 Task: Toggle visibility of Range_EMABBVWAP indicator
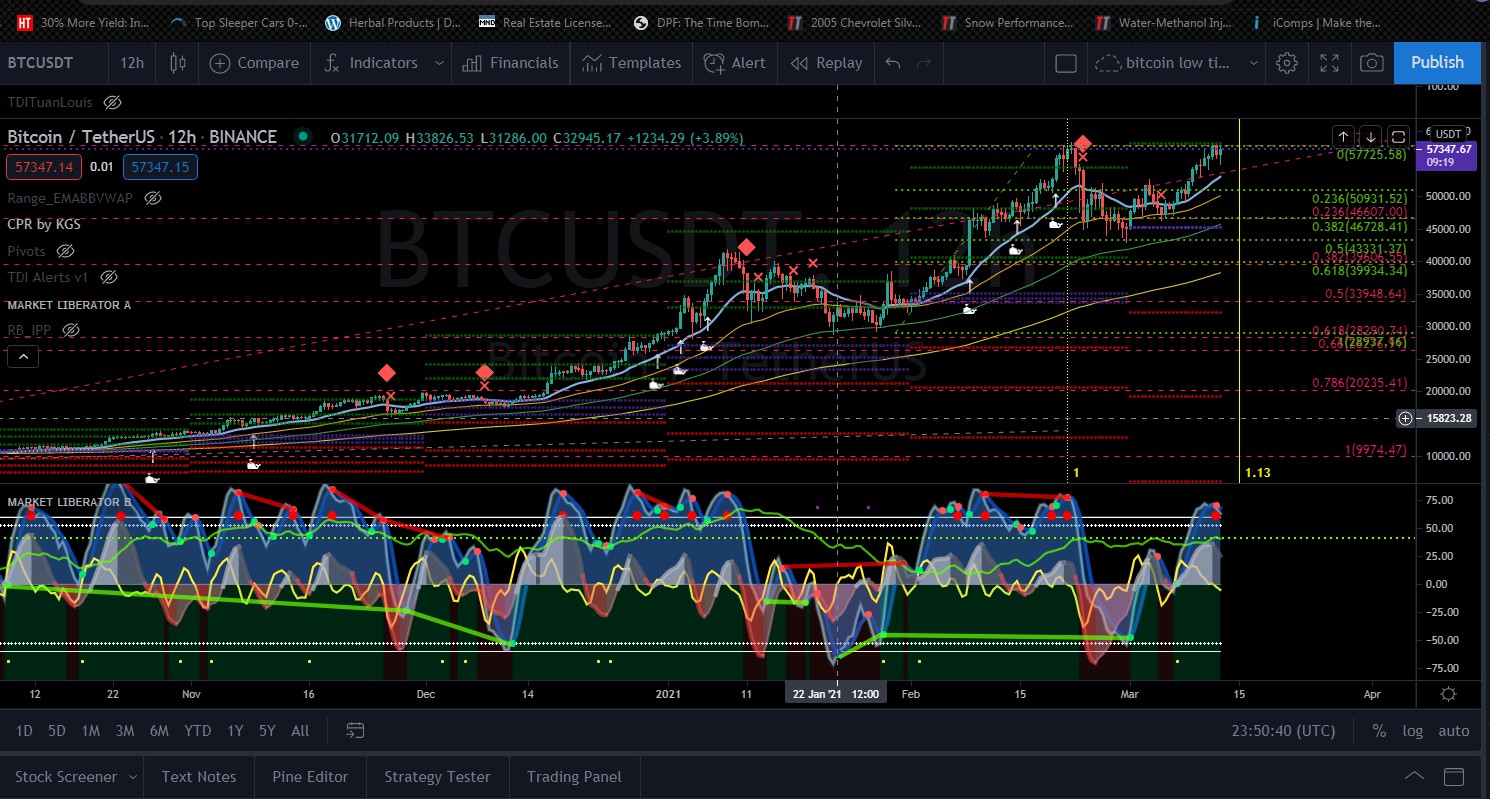pyautogui.click(x=153, y=198)
